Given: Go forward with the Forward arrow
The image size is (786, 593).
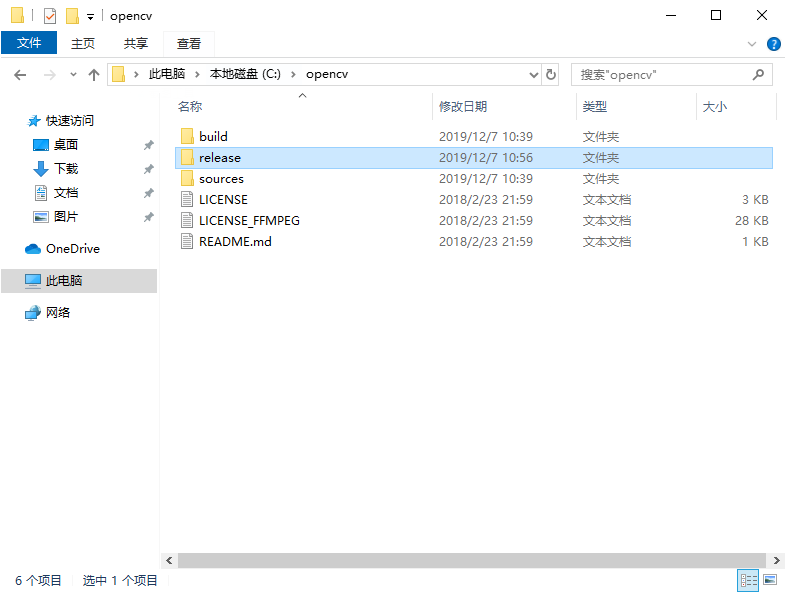Looking at the screenshot, I should (x=50, y=75).
